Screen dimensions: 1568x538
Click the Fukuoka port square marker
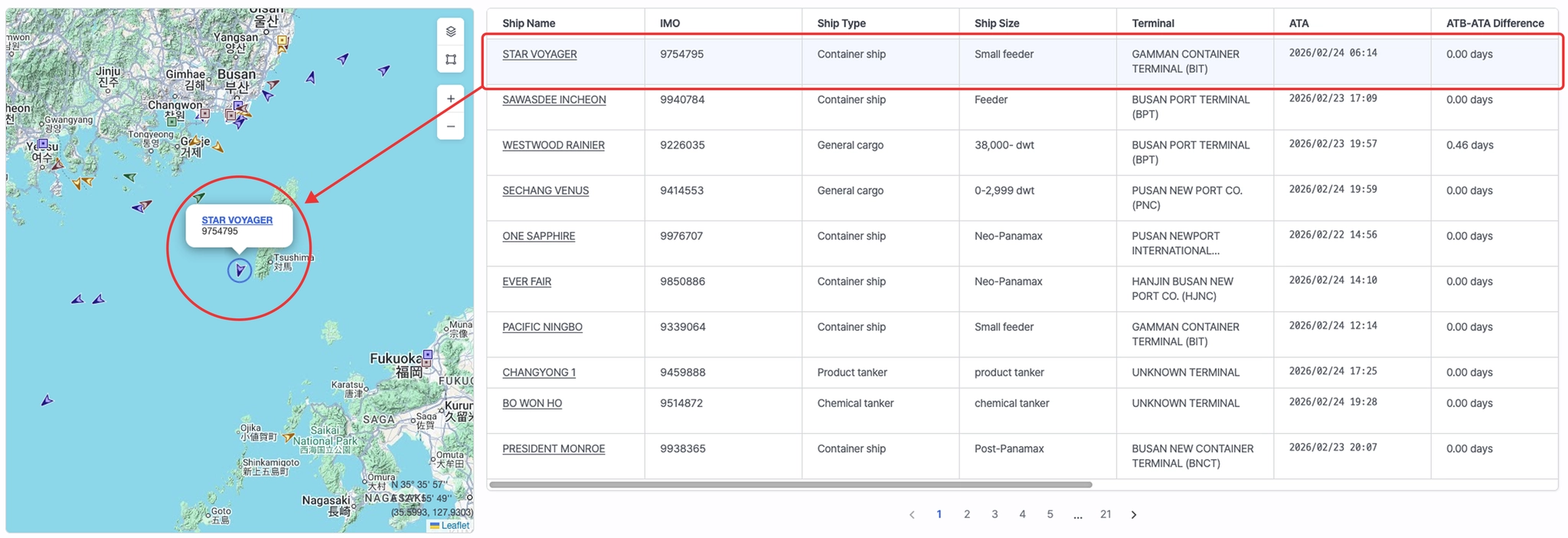click(428, 355)
